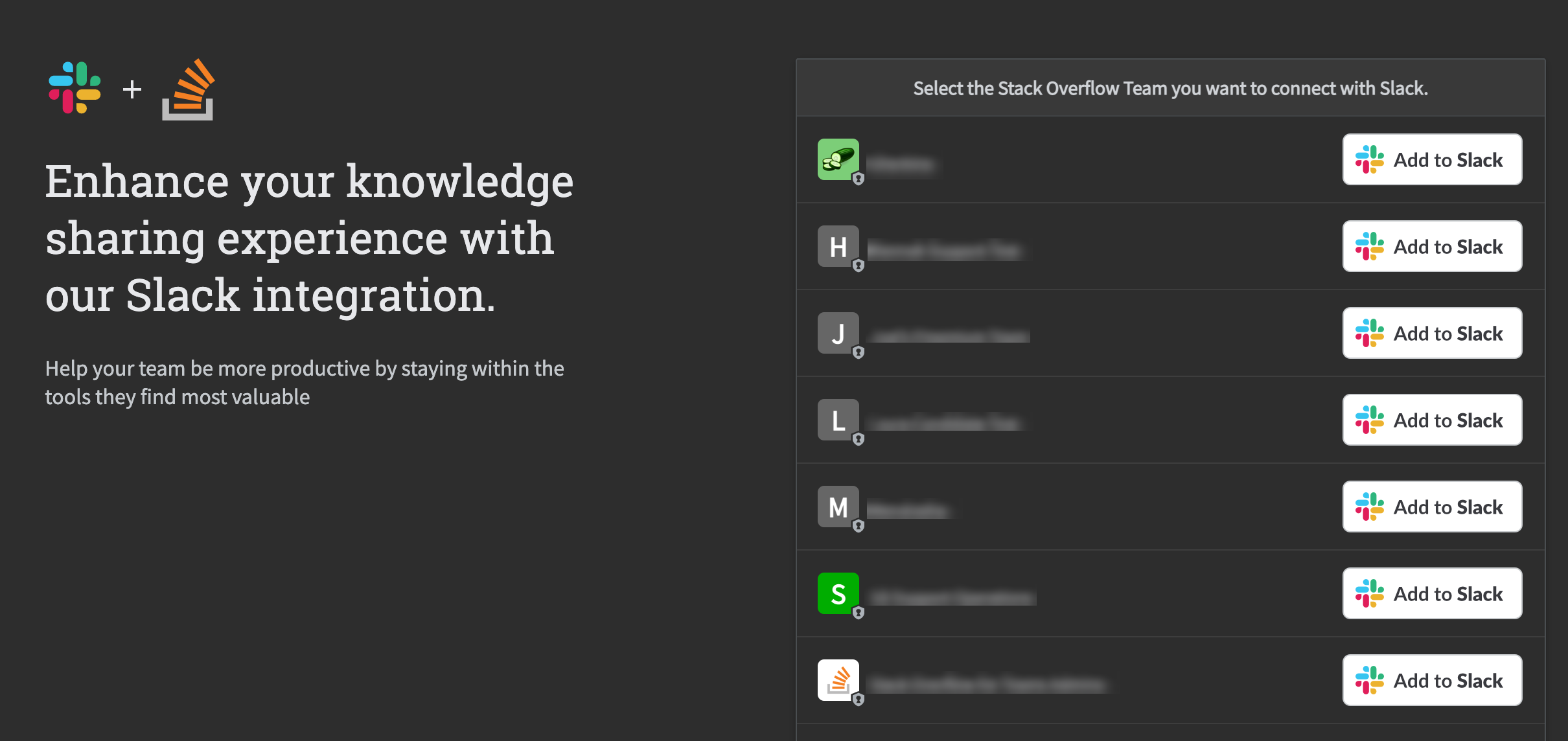Select the J team avatar
The height and width of the screenshot is (741, 1568).
[838, 333]
